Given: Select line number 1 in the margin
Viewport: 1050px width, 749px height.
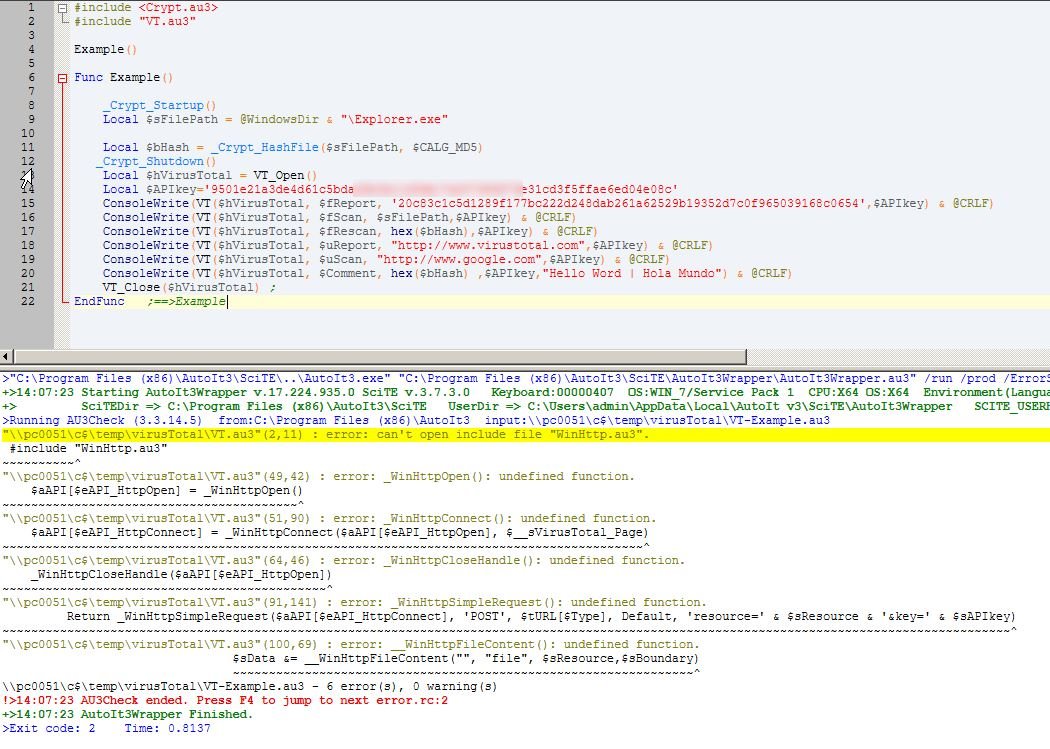Looking at the screenshot, I should 30,7.
